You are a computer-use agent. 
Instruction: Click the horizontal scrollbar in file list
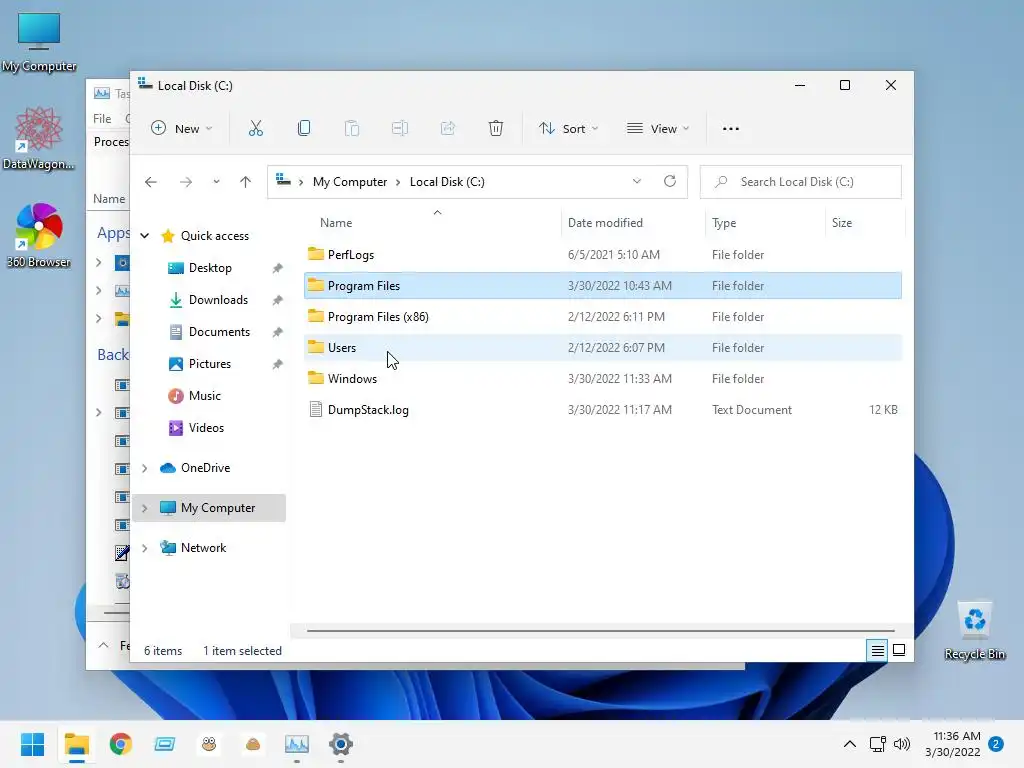[x=600, y=631]
